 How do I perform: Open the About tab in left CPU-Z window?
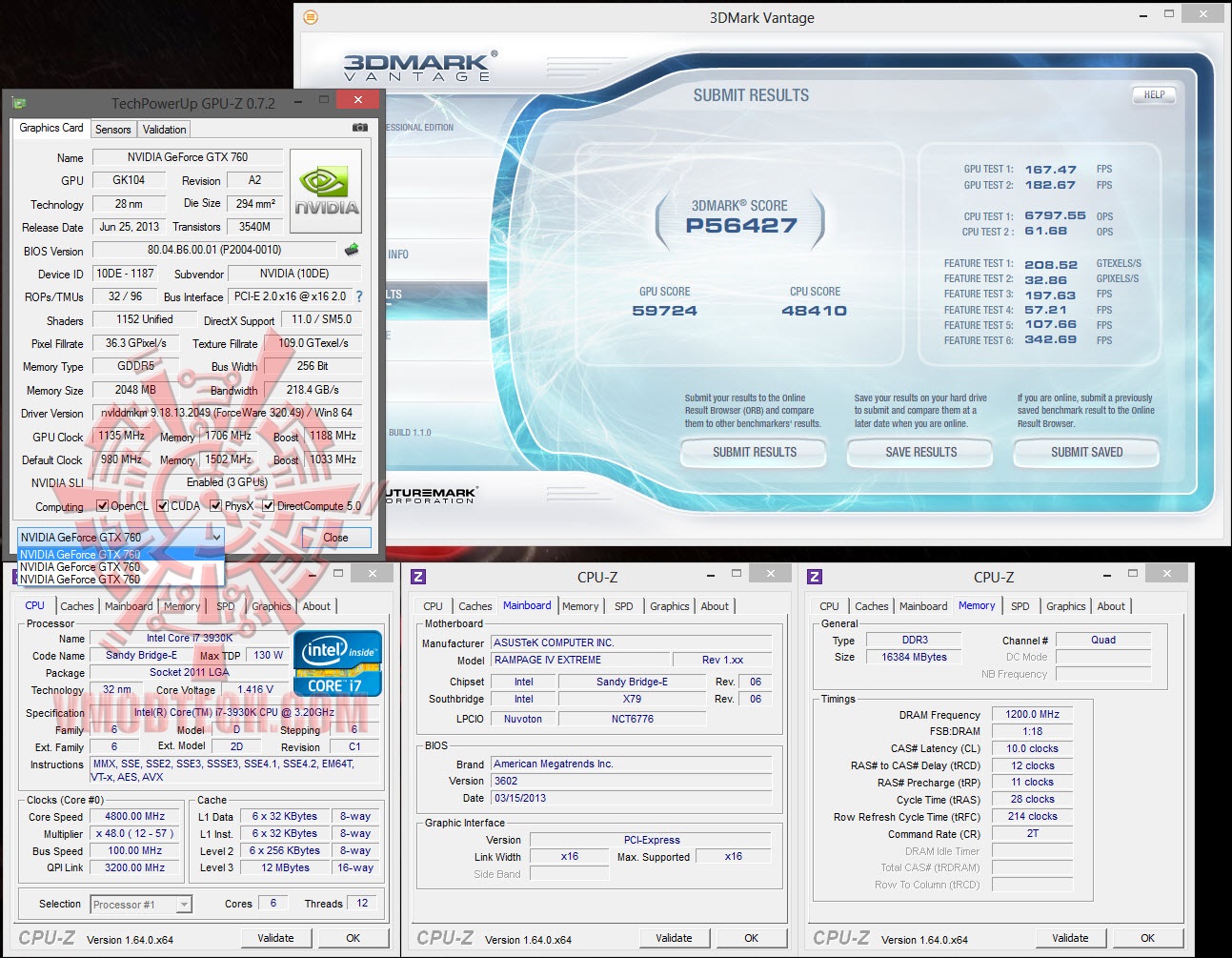(316, 606)
